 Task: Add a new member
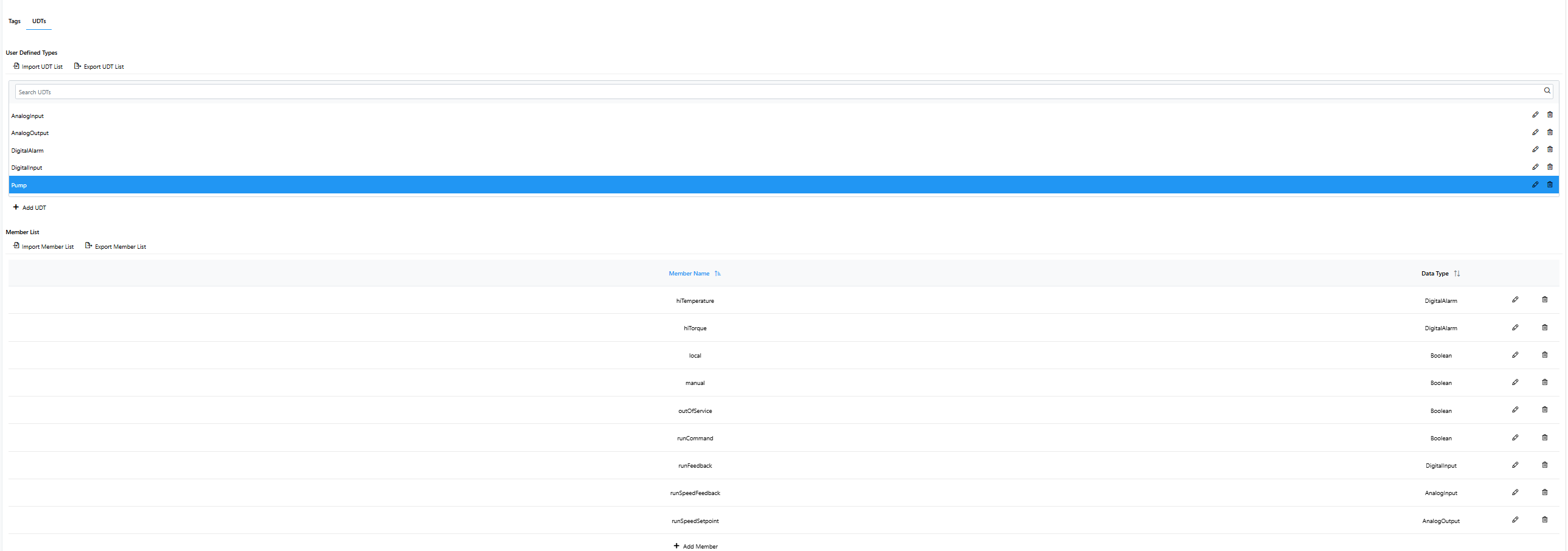[x=696, y=546]
